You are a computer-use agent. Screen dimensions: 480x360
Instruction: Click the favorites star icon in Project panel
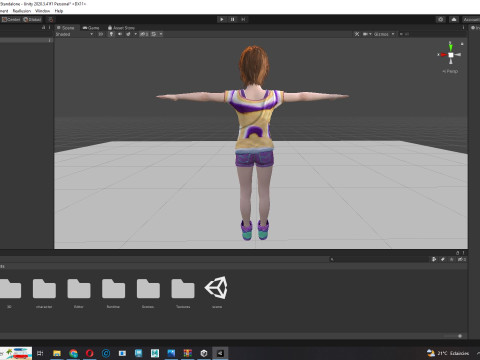click(x=452, y=259)
